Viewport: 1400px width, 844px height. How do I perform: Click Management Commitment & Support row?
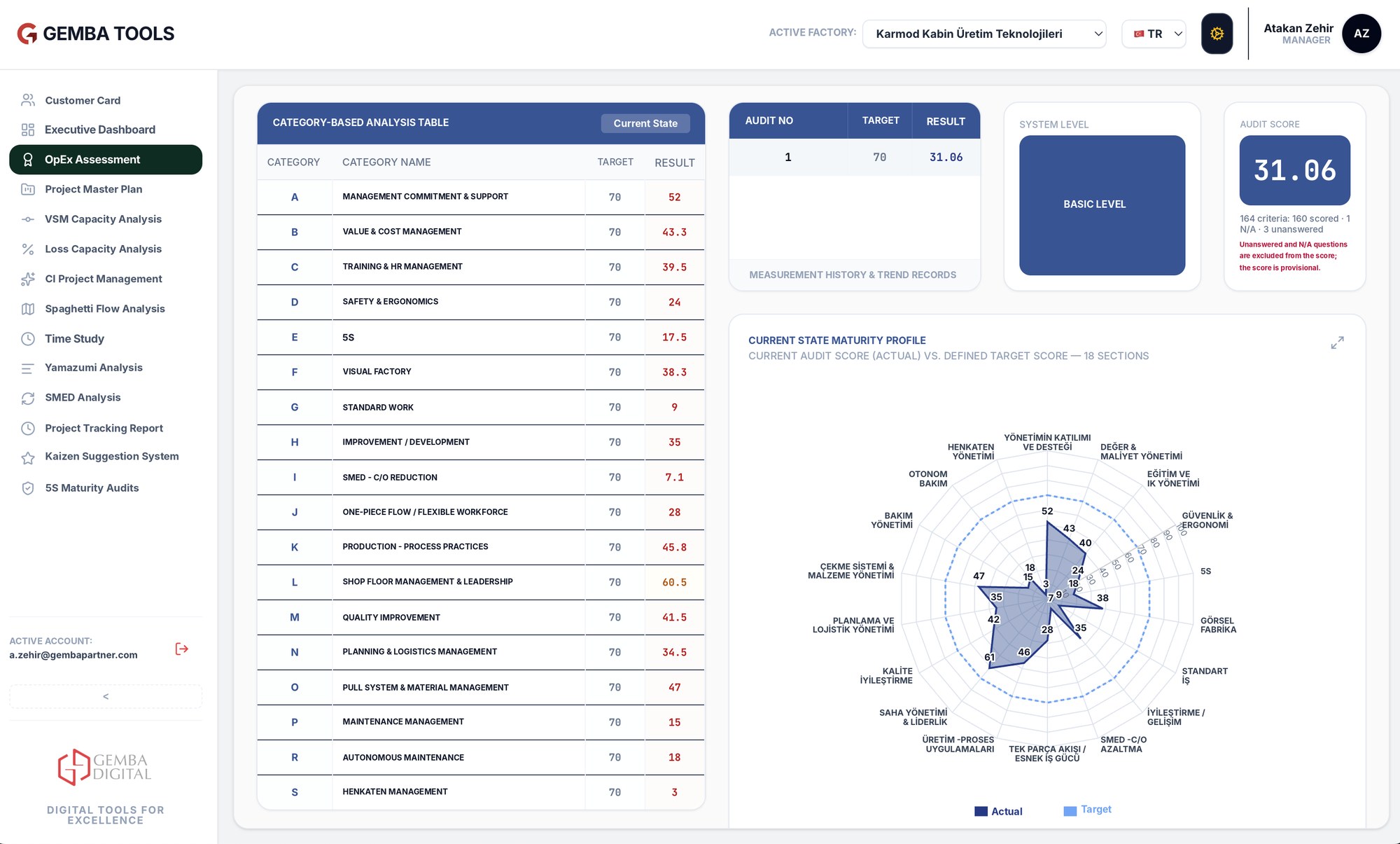[481, 197]
